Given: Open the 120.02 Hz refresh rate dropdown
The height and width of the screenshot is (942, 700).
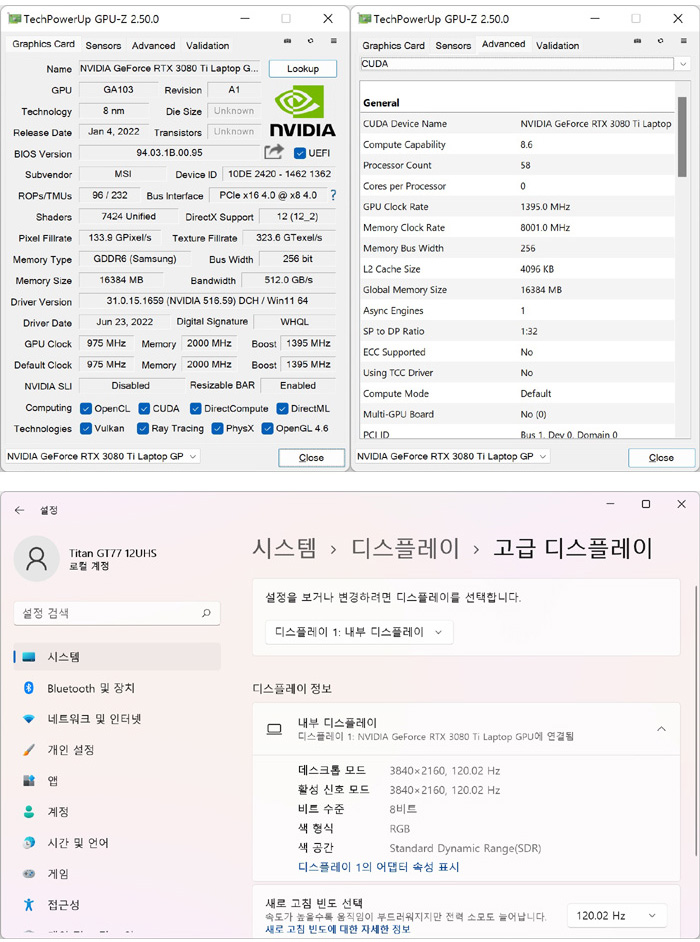Looking at the screenshot, I should point(617,916).
